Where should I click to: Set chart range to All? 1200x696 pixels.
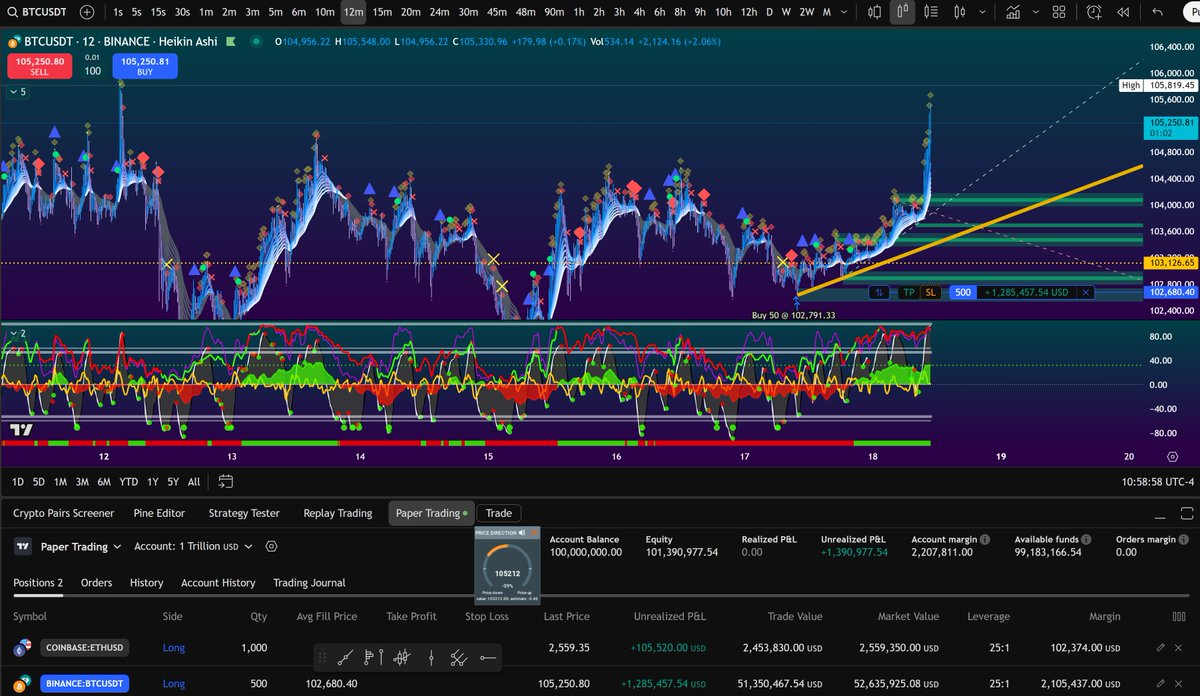[x=194, y=482]
